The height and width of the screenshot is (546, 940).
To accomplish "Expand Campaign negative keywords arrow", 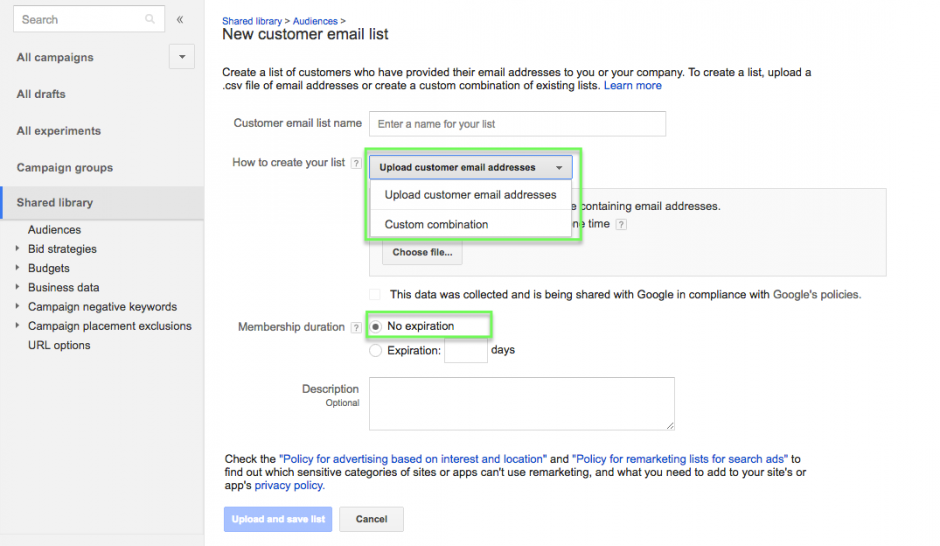I will click(17, 306).
